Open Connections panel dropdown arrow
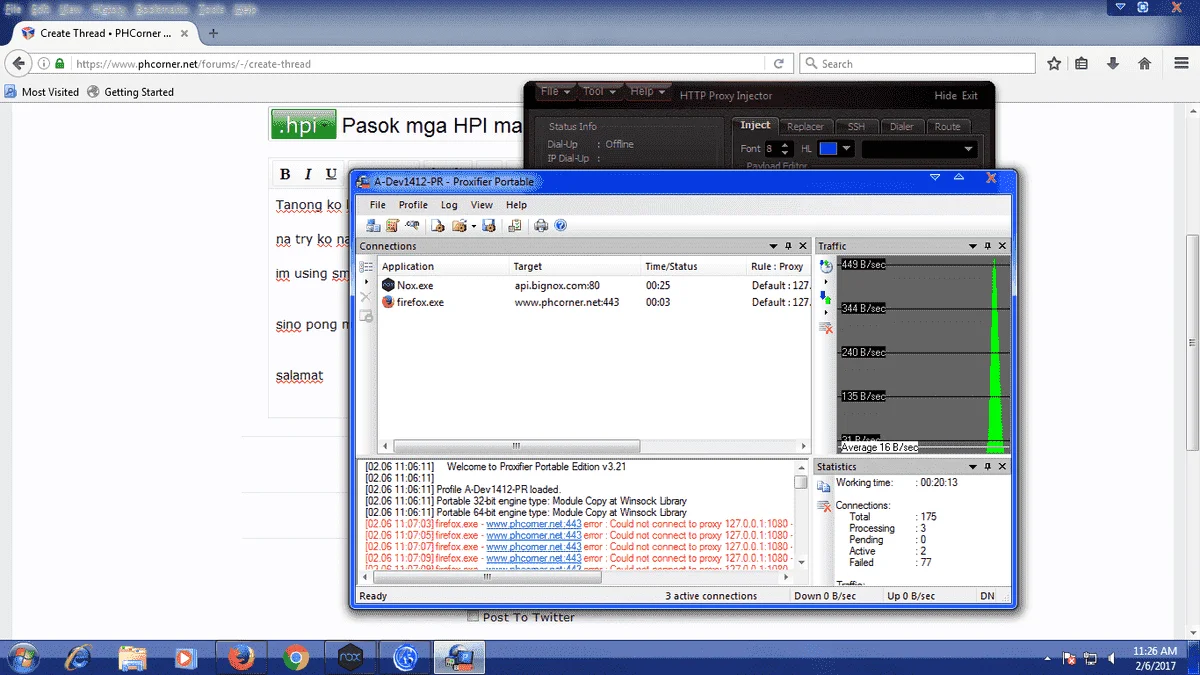This screenshot has height=675, width=1200. [x=773, y=246]
